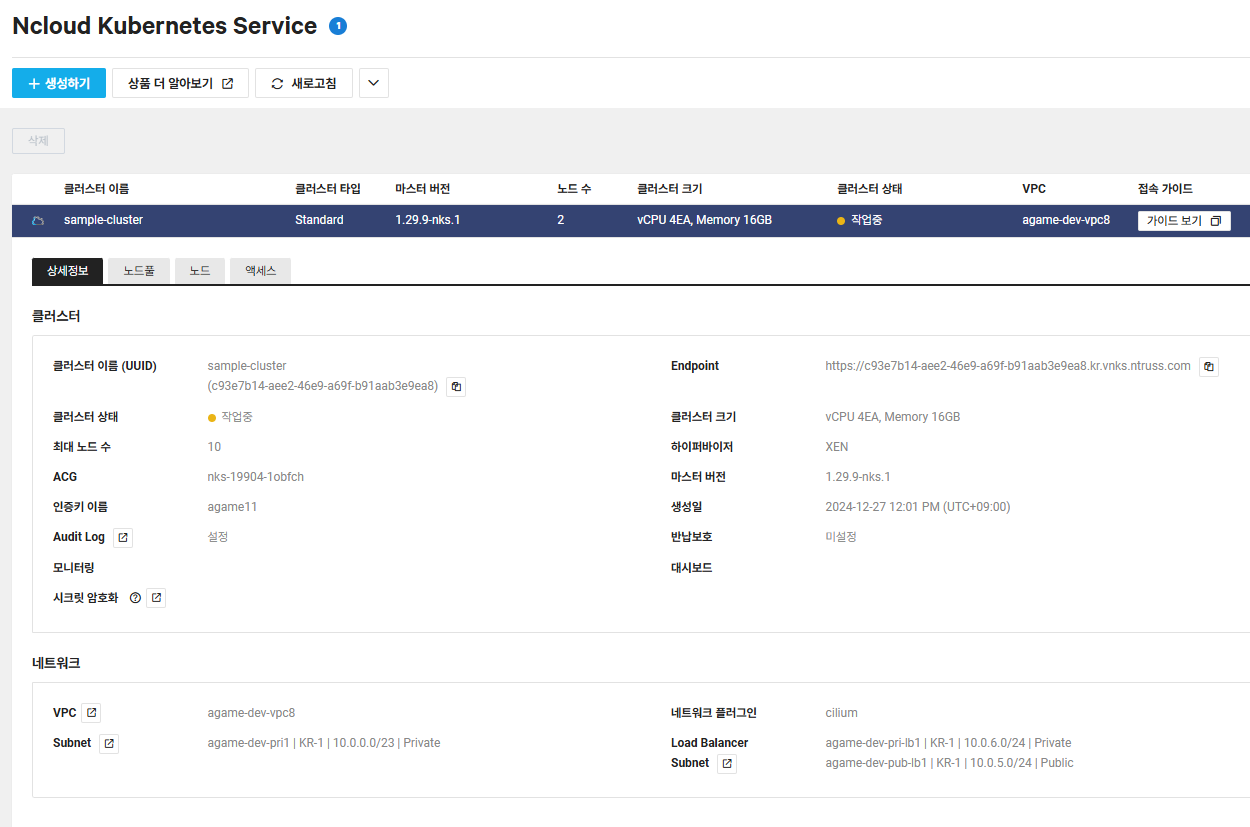Open the VPC external link icon
Screen dimensions: 1250x827
91,713
